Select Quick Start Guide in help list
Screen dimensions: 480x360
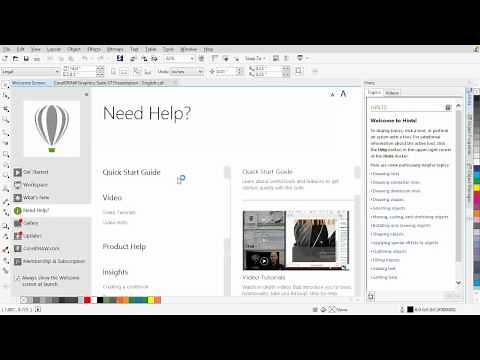131,172
